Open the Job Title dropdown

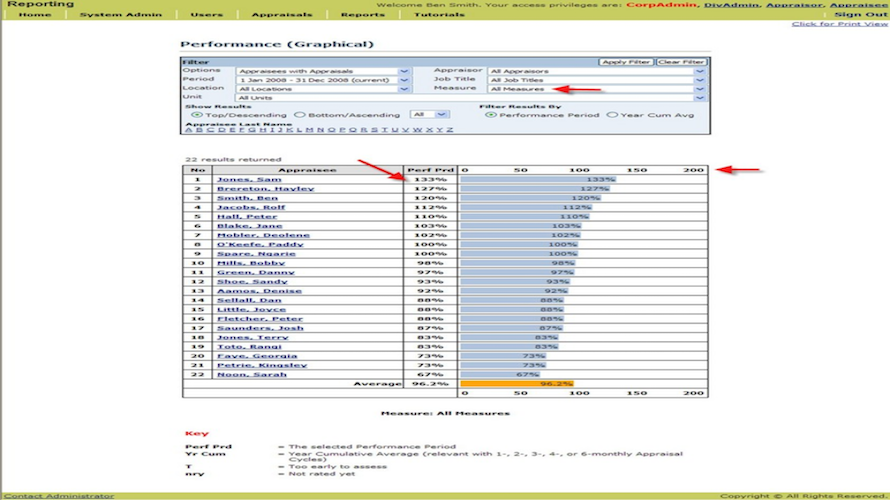pyautogui.click(x=700, y=80)
